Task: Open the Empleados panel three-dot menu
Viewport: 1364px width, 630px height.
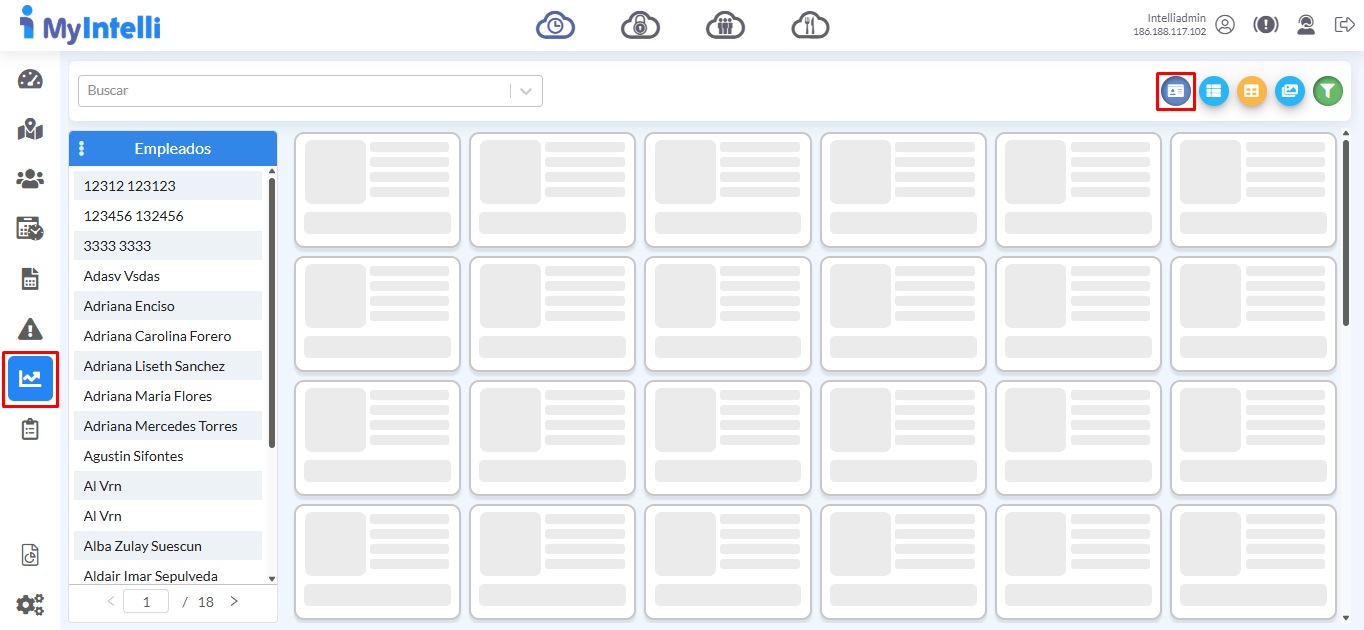Action: [82, 149]
